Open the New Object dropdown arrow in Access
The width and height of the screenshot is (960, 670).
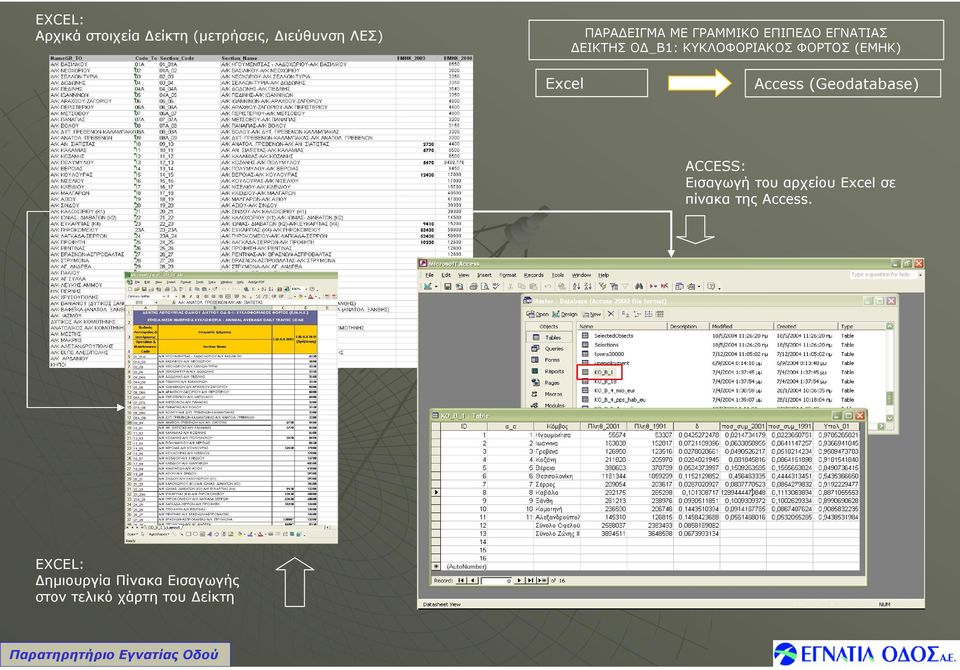(699, 287)
